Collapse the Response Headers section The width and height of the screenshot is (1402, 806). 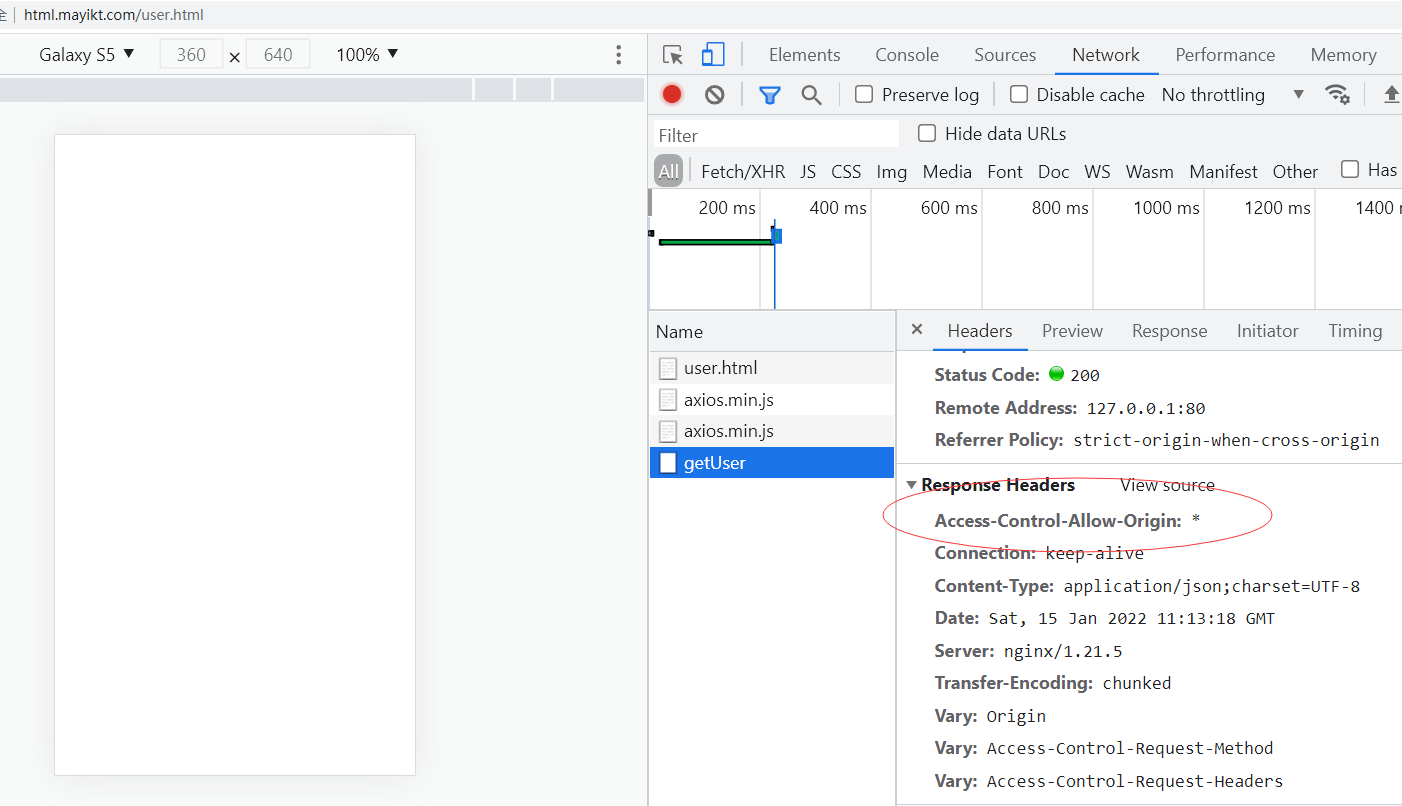(911, 485)
